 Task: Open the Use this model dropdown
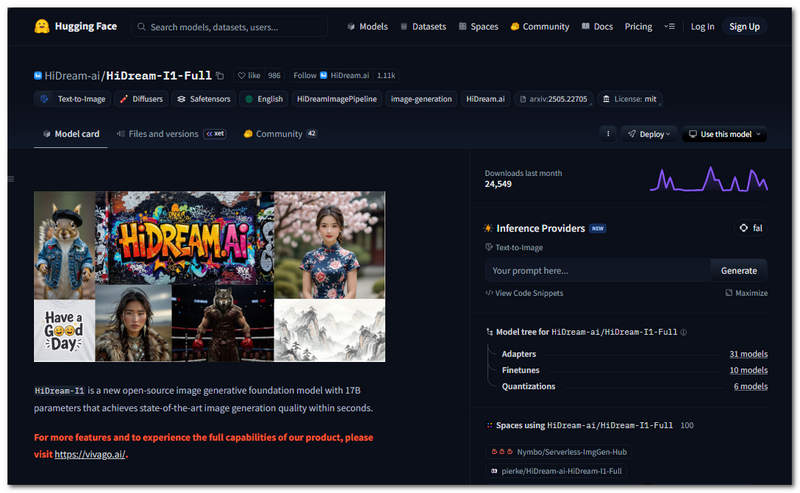(x=724, y=134)
